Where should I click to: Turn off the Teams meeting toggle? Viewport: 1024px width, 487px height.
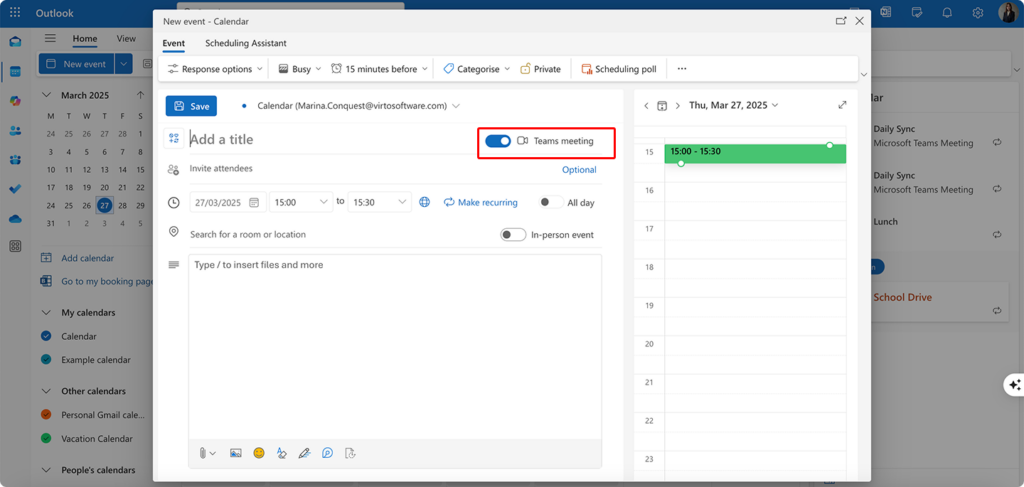[498, 141]
